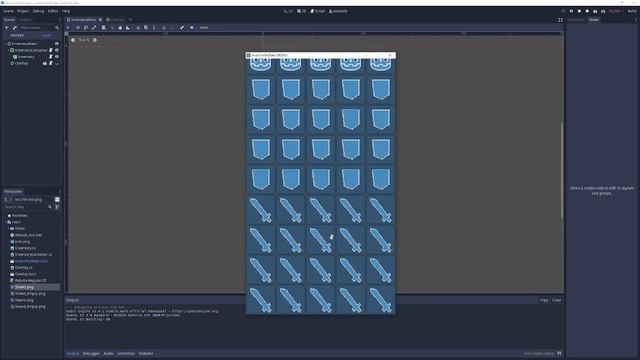Activate the Pan Mode tool
The width and height of the screenshot is (640, 360).
coord(120,28)
